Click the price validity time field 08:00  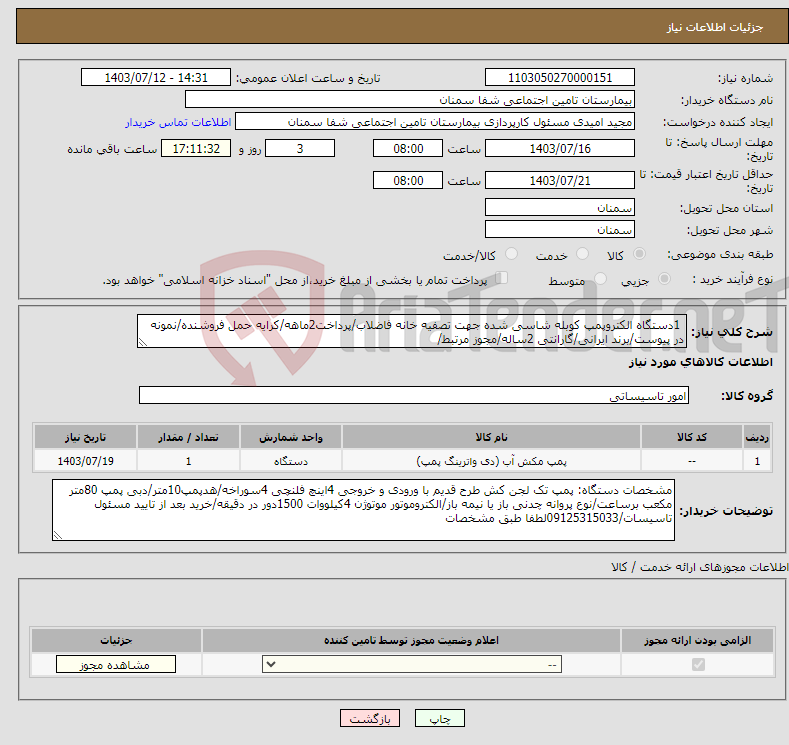(408, 180)
